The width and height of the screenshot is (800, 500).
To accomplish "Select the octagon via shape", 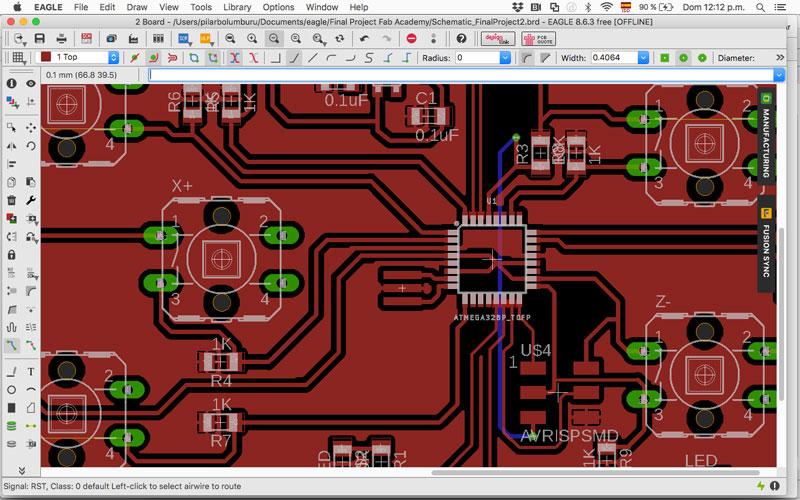I will 702,58.
